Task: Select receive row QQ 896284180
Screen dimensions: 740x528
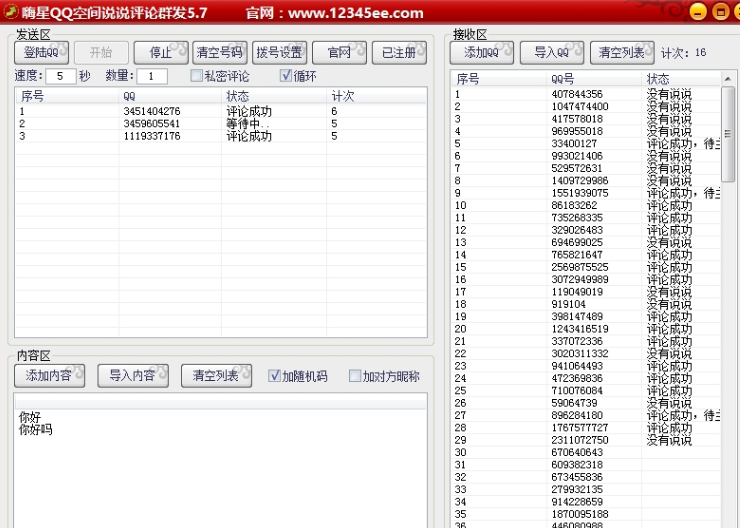Action: click(586, 415)
